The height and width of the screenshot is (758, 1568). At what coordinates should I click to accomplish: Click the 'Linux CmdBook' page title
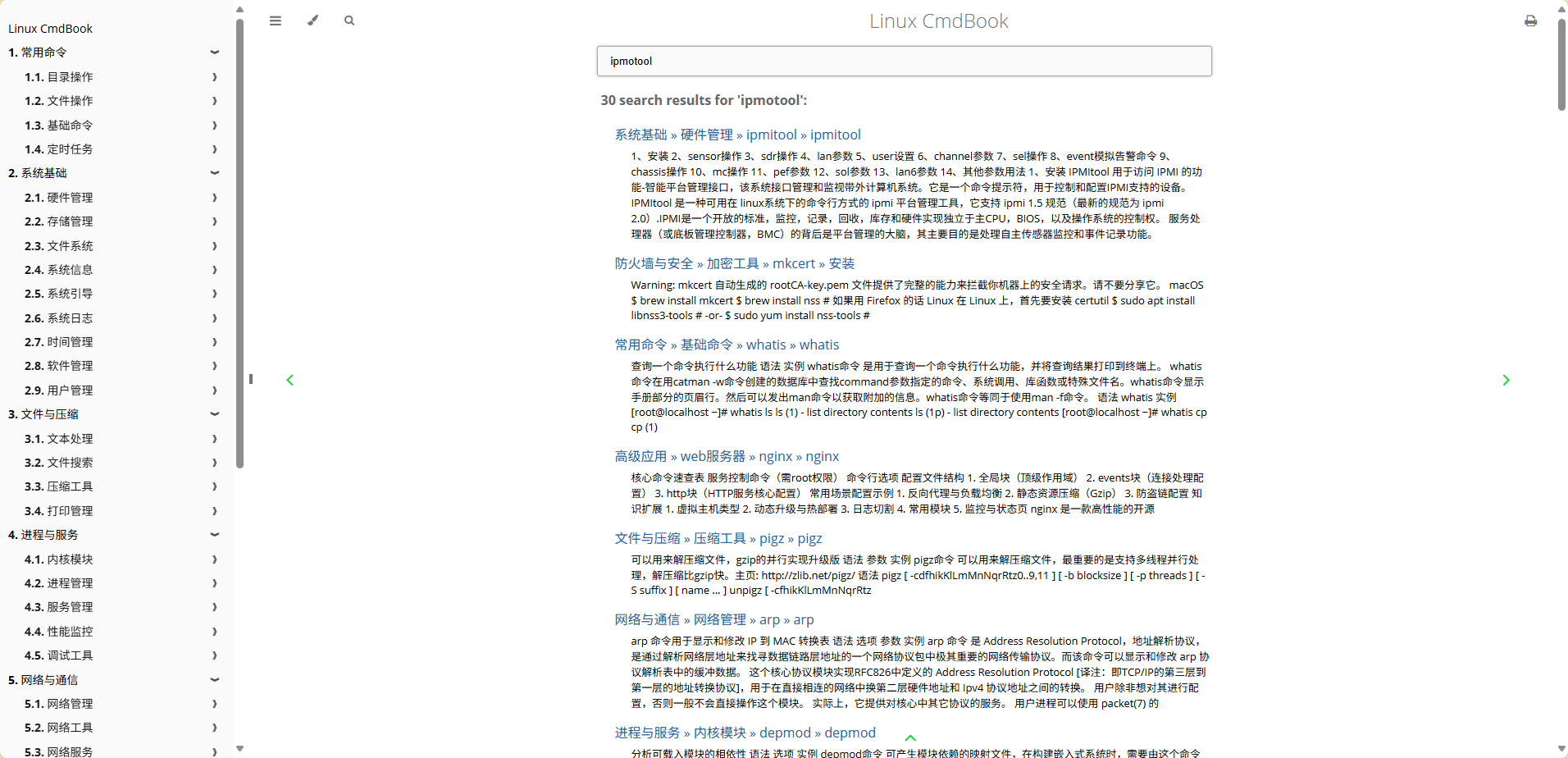click(939, 21)
